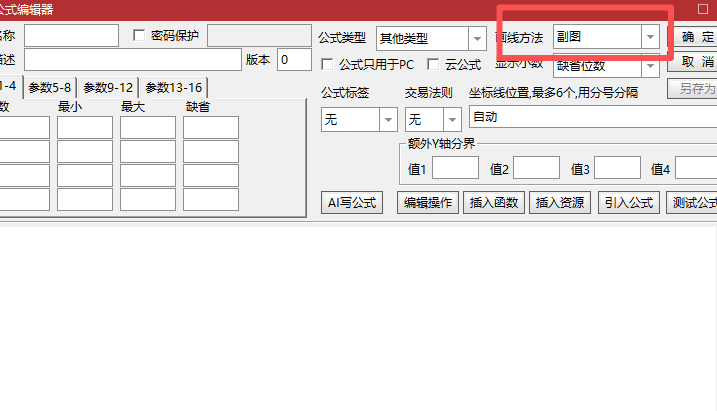Screen dimensions: 717x411
Task: Click the 引入公式 button
Action: point(629,203)
